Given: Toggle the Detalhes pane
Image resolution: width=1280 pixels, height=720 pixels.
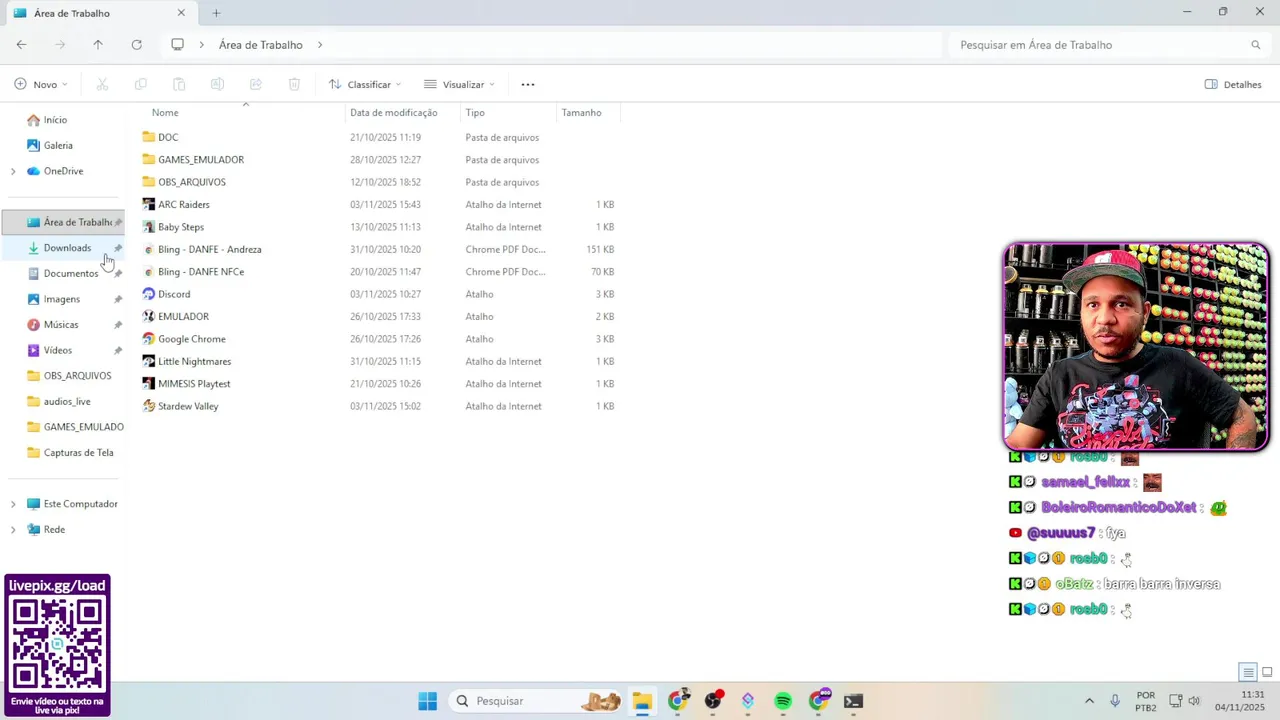Looking at the screenshot, I should coord(1233,85).
